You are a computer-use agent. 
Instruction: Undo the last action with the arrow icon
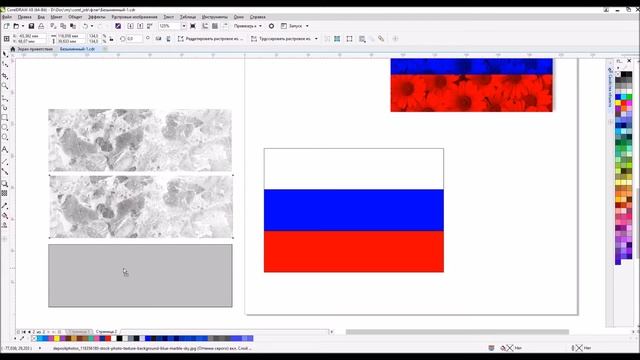click(85, 26)
